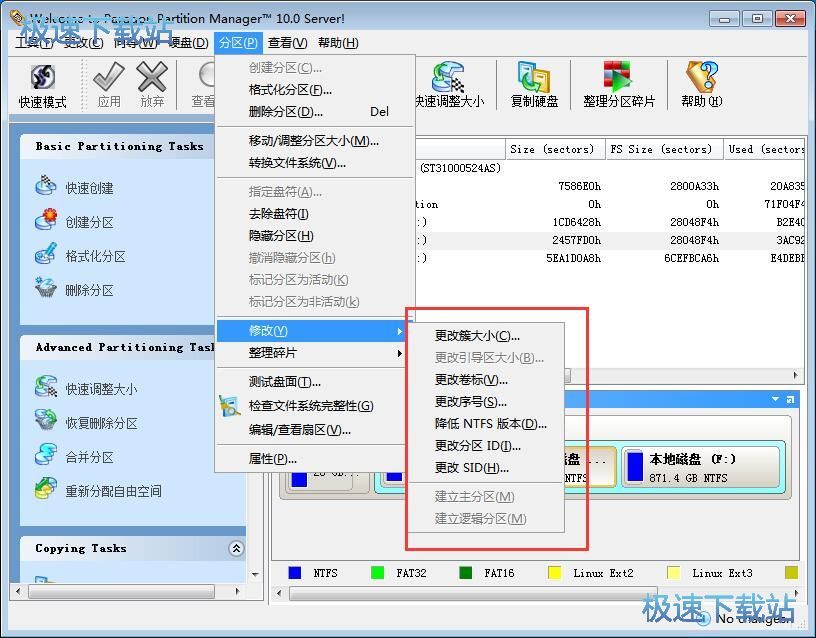Click the NTFS blue legend swatch
816x638 pixels.
point(295,573)
